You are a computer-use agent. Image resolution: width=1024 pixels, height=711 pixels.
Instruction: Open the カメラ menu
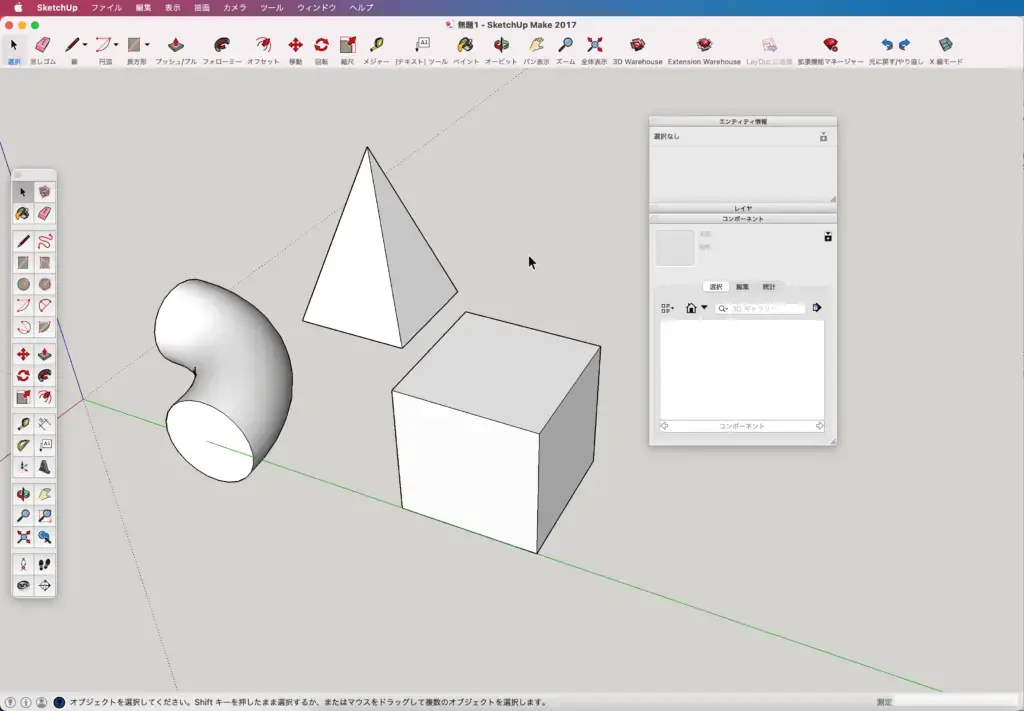pos(234,8)
